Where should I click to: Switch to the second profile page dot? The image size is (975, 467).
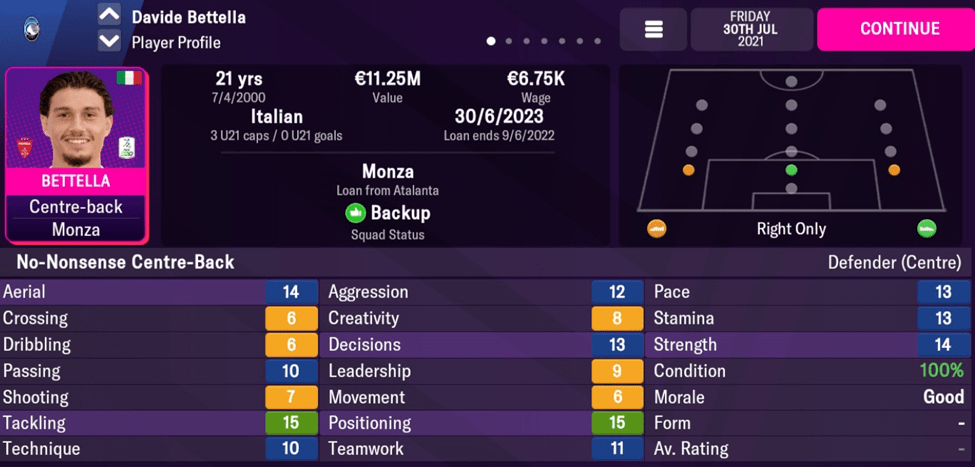click(509, 42)
